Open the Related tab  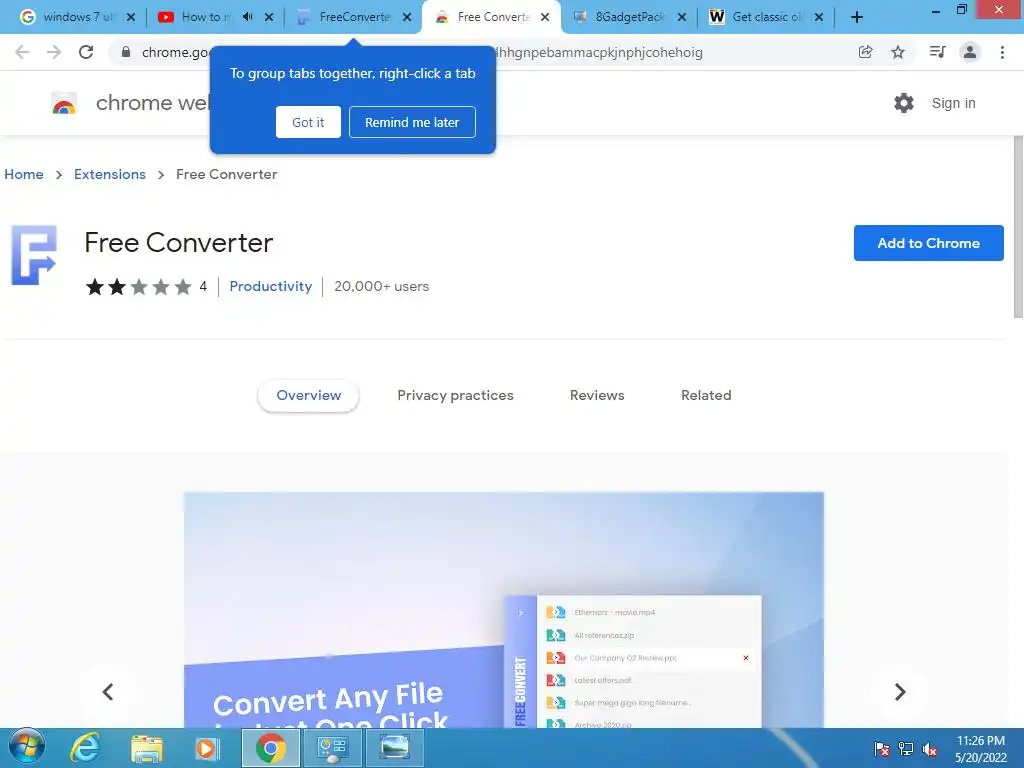pos(706,395)
